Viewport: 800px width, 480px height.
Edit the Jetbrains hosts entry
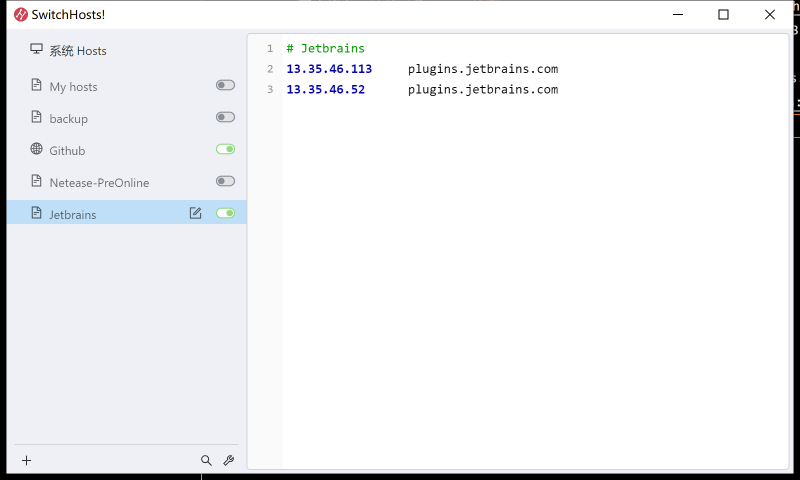195,213
